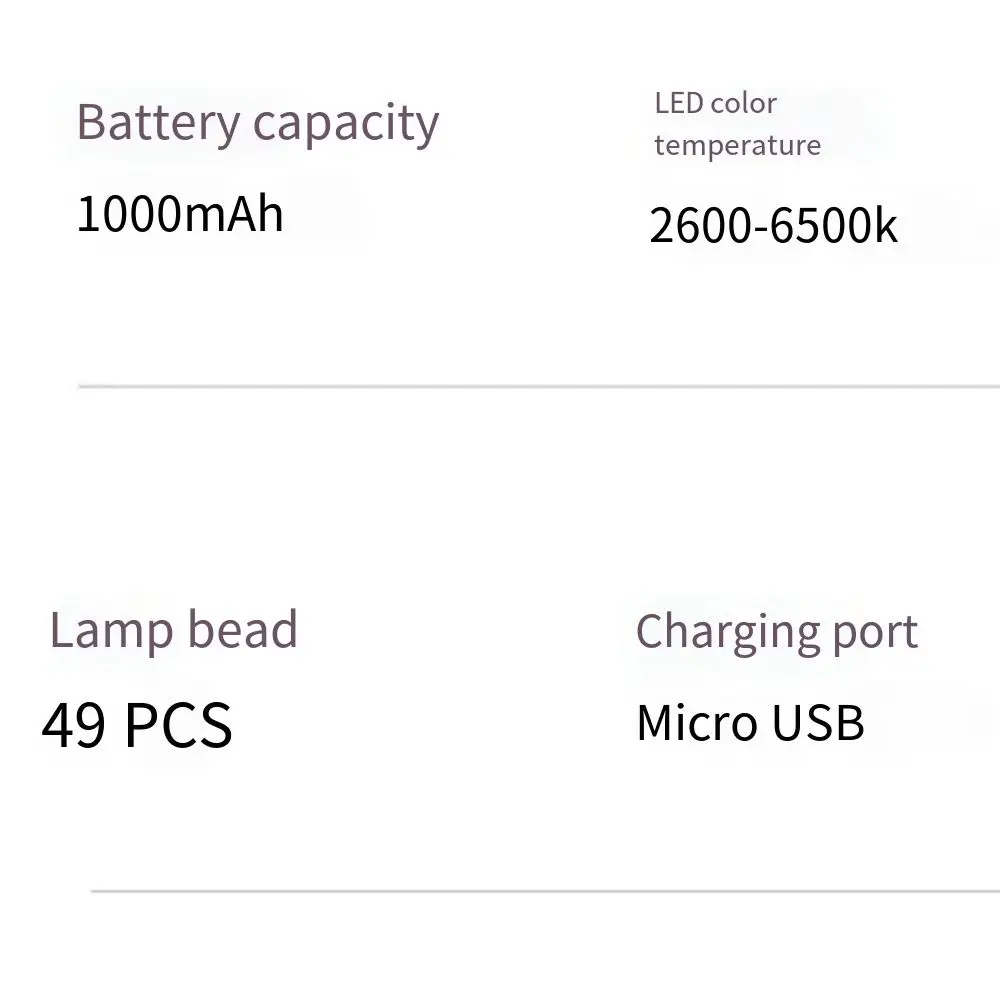
Task: Click the word "PCS" after 49
Action: [x=179, y=725]
